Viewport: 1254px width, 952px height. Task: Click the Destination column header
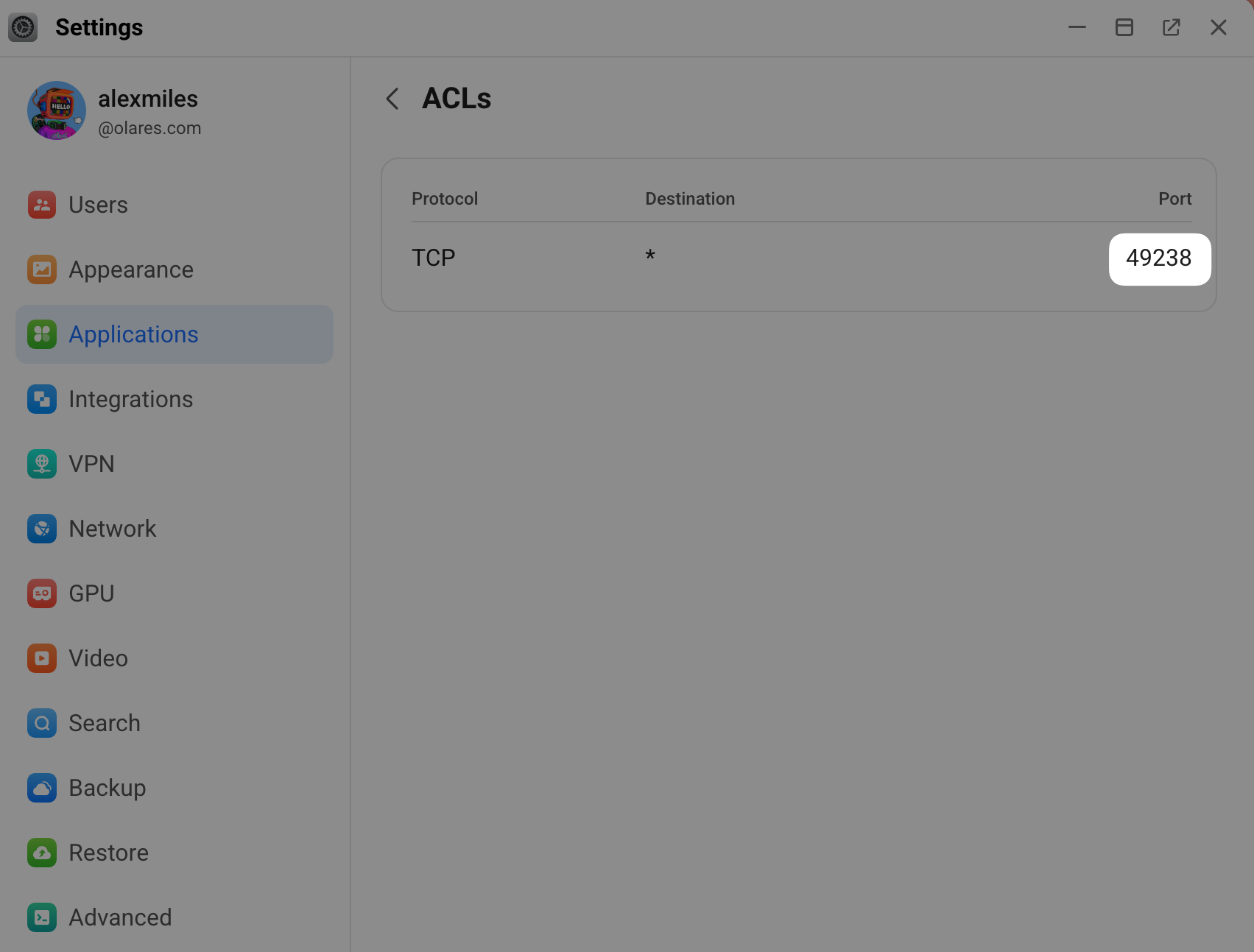689,199
